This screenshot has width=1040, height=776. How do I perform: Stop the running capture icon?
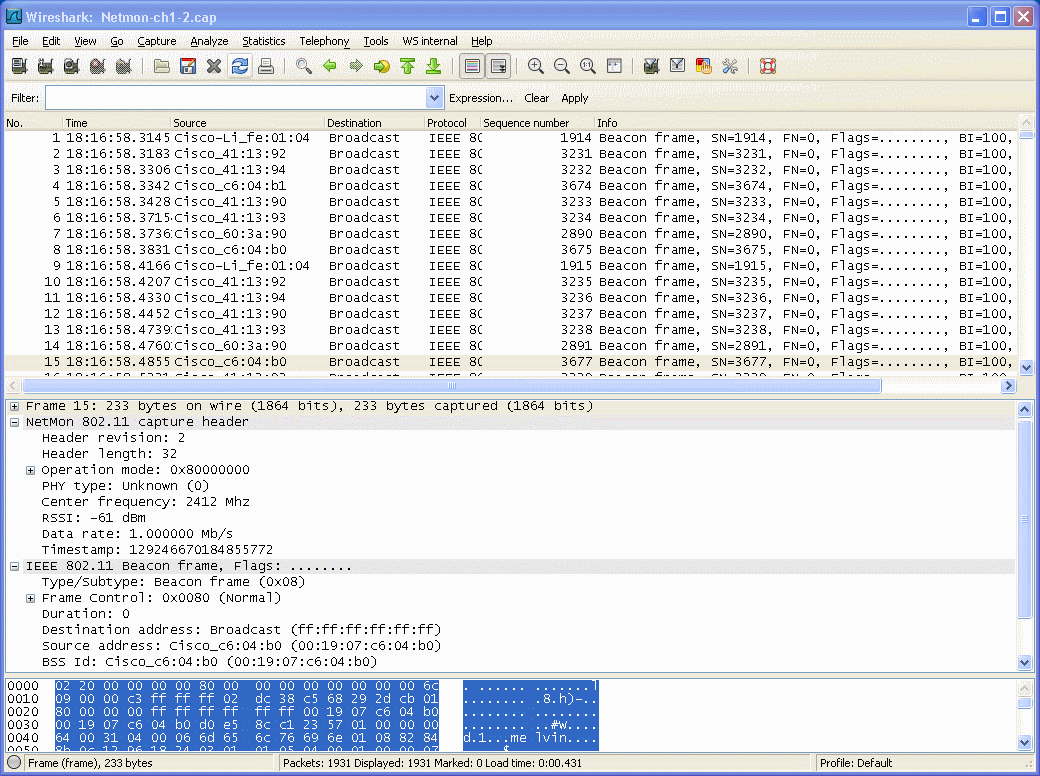pyautogui.click(x=98, y=66)
